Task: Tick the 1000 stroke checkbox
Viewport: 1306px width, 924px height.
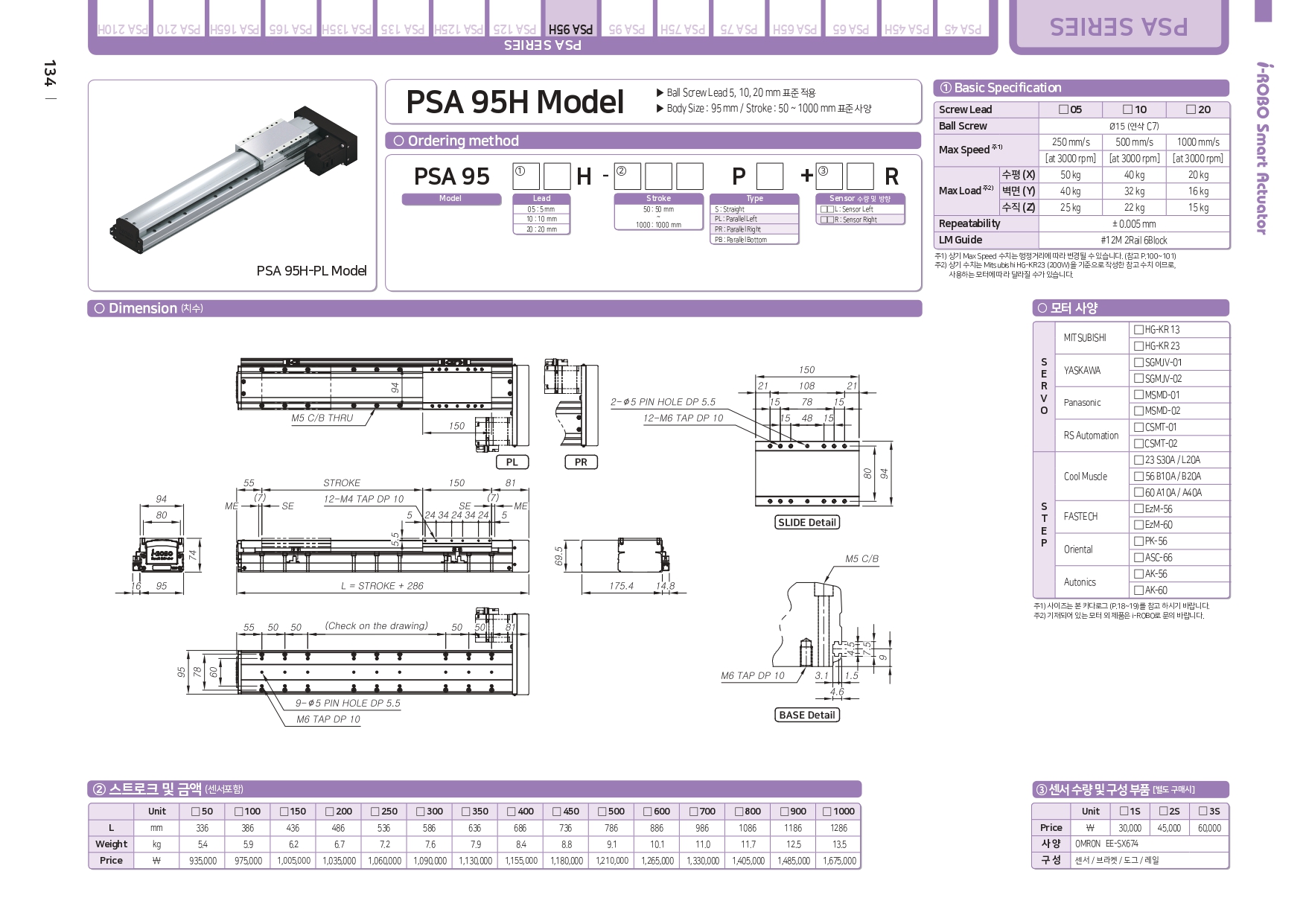Action: coord(827,812)
